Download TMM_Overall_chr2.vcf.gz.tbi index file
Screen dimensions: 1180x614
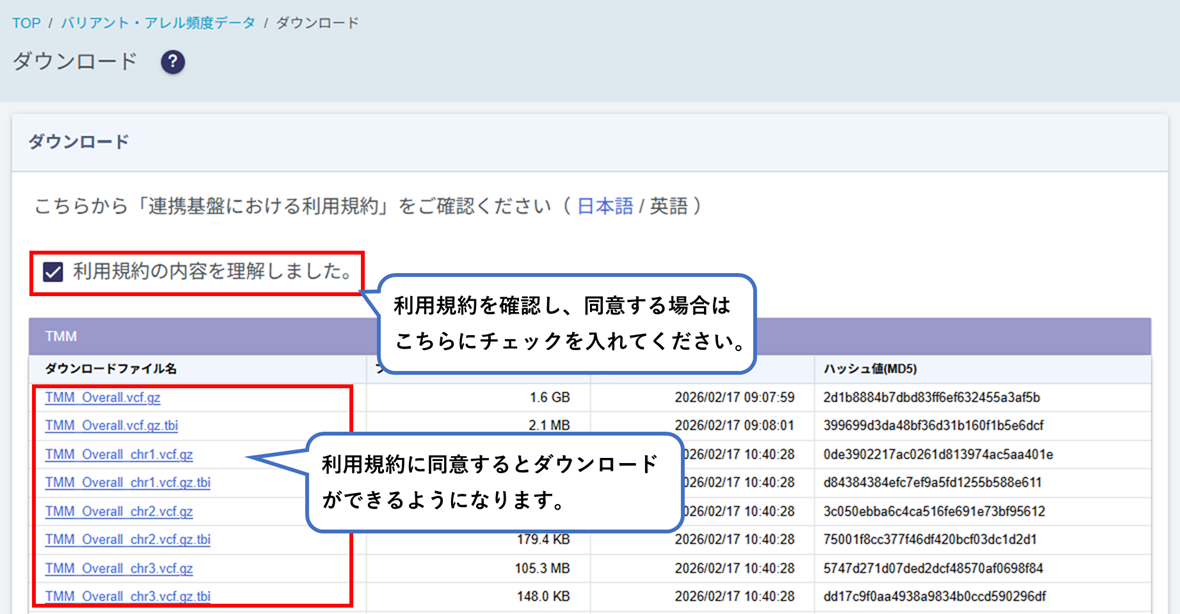pyautogui.click(x=128, y=540)
